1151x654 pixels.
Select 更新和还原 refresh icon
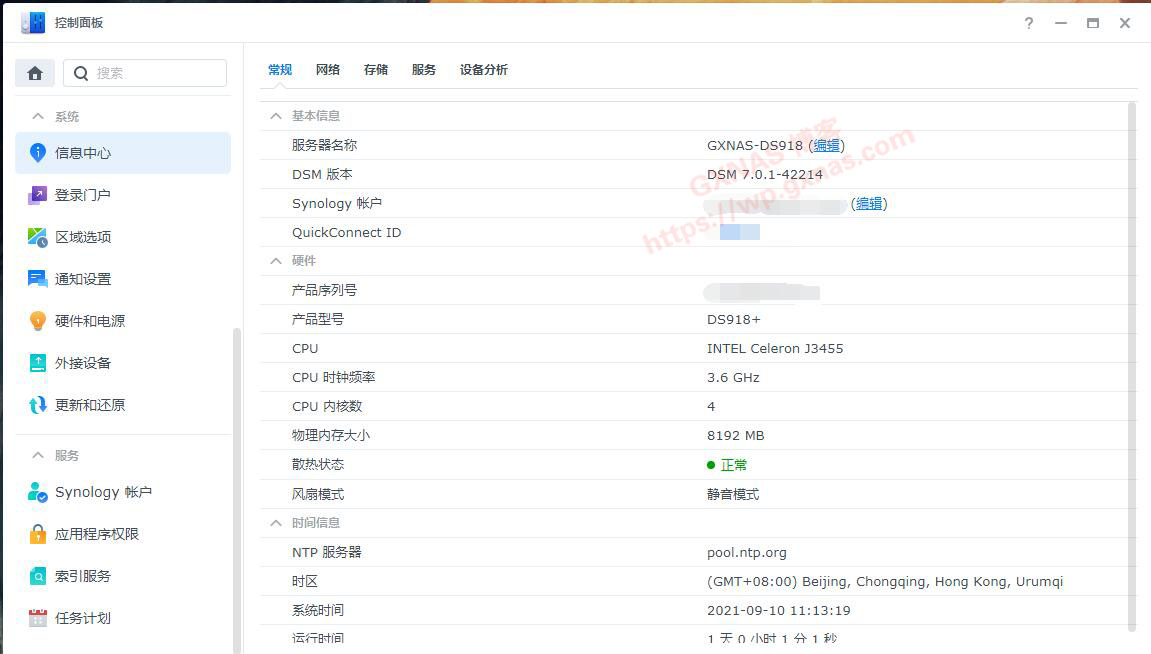point(38,405)
